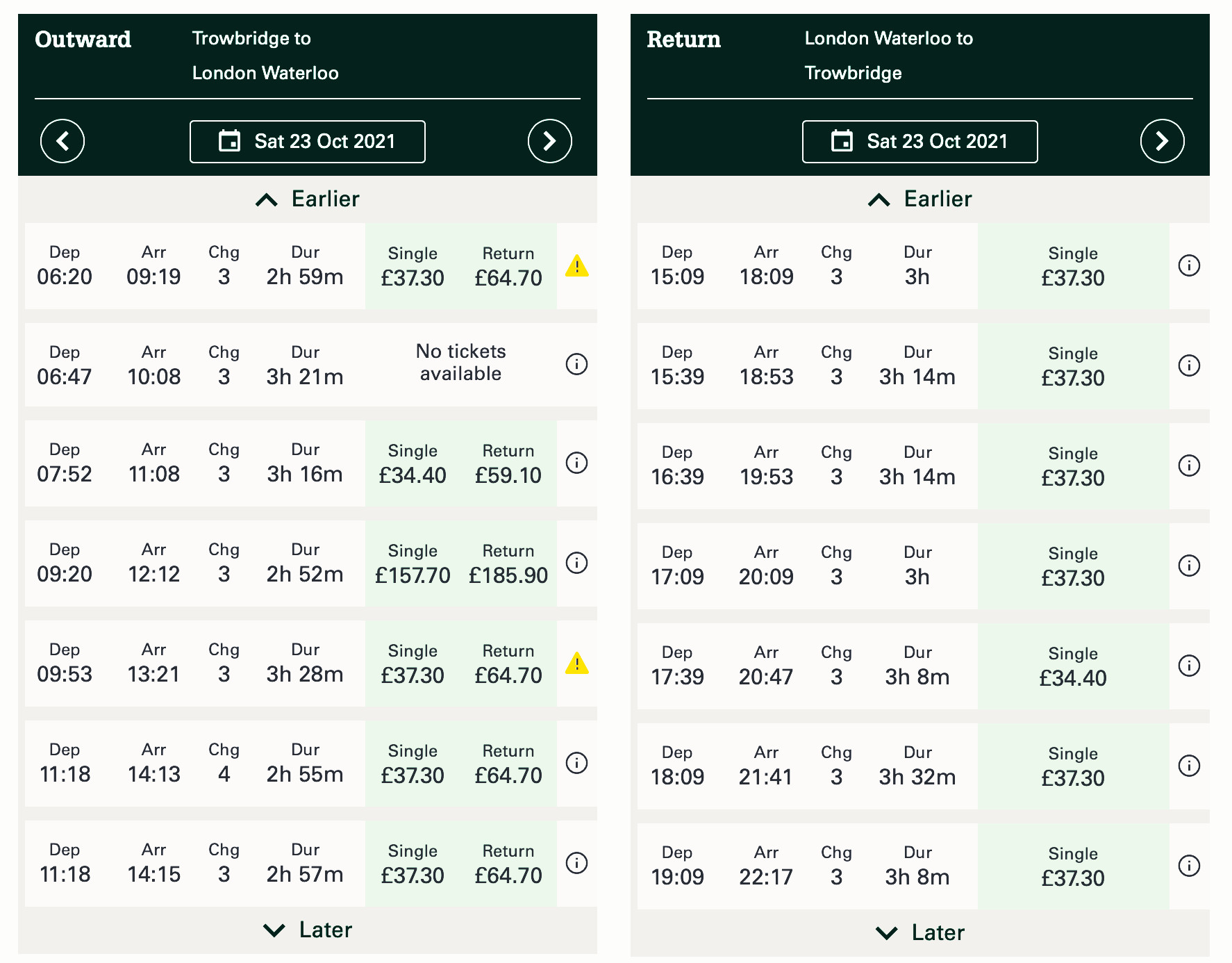Screen dimensions: 1232x963
Task: Select £34.40 single on 07:52 outward
Action: pyautogui.click(x=413, y=464)
